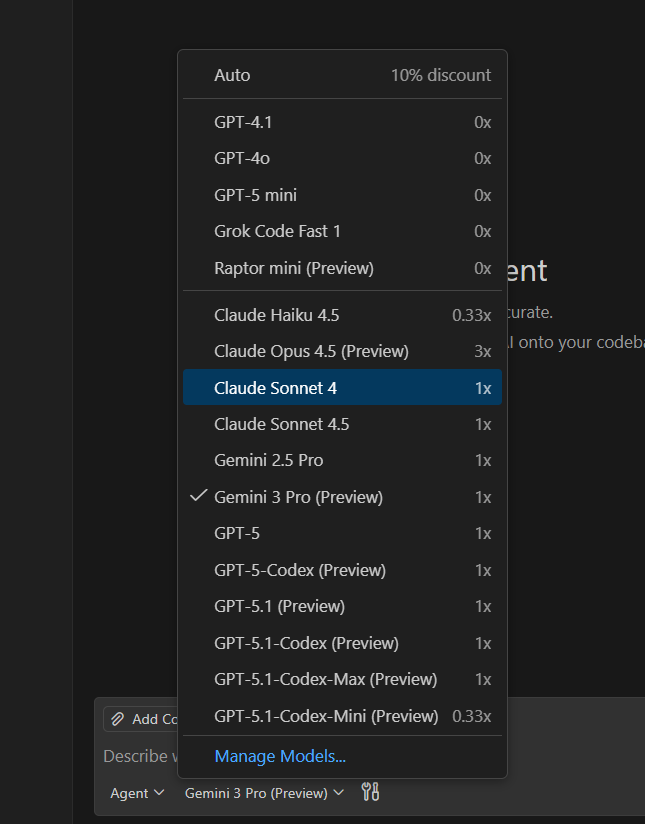This screenshot has height=824, width=645.
Task: Expand the Gemini 3 Pro model picker
Action: point(264,793)
